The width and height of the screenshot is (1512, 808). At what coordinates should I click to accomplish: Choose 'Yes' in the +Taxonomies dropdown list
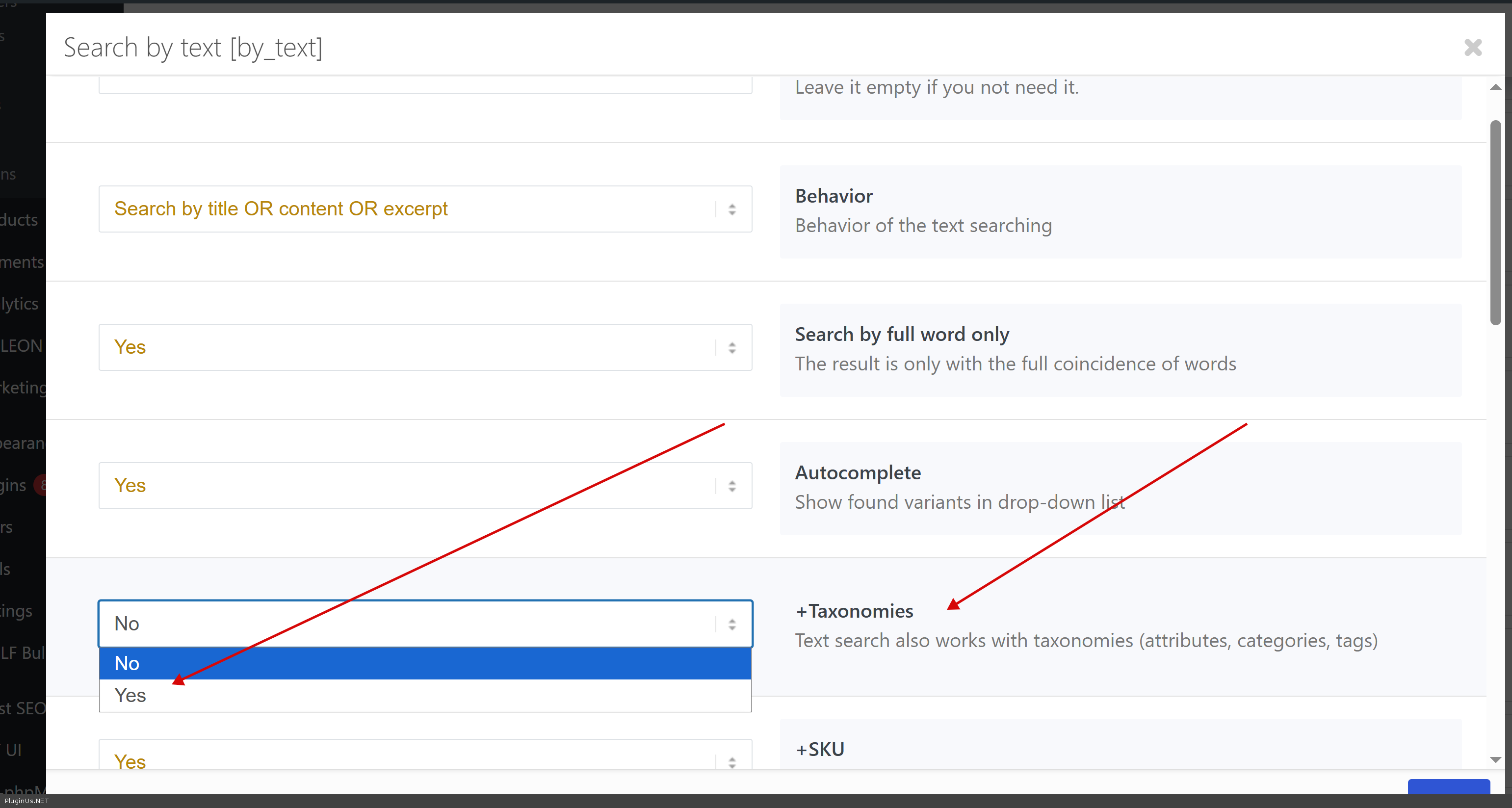[x=425, y=696]
